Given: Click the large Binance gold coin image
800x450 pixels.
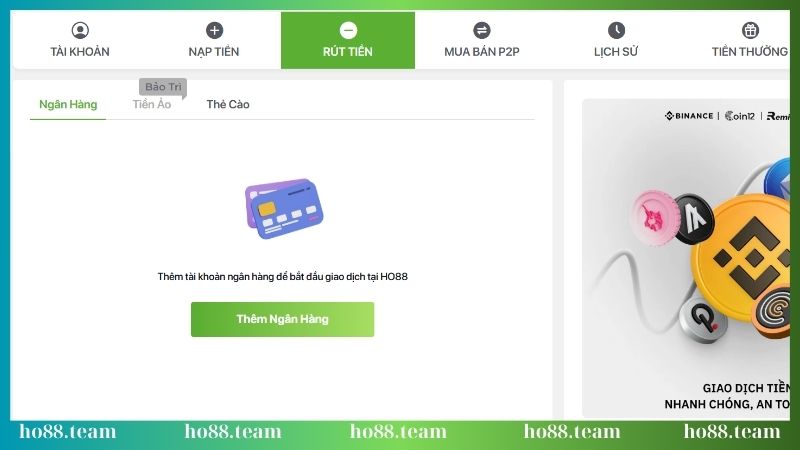Looking at the screenshot, I should pos(743,259).
